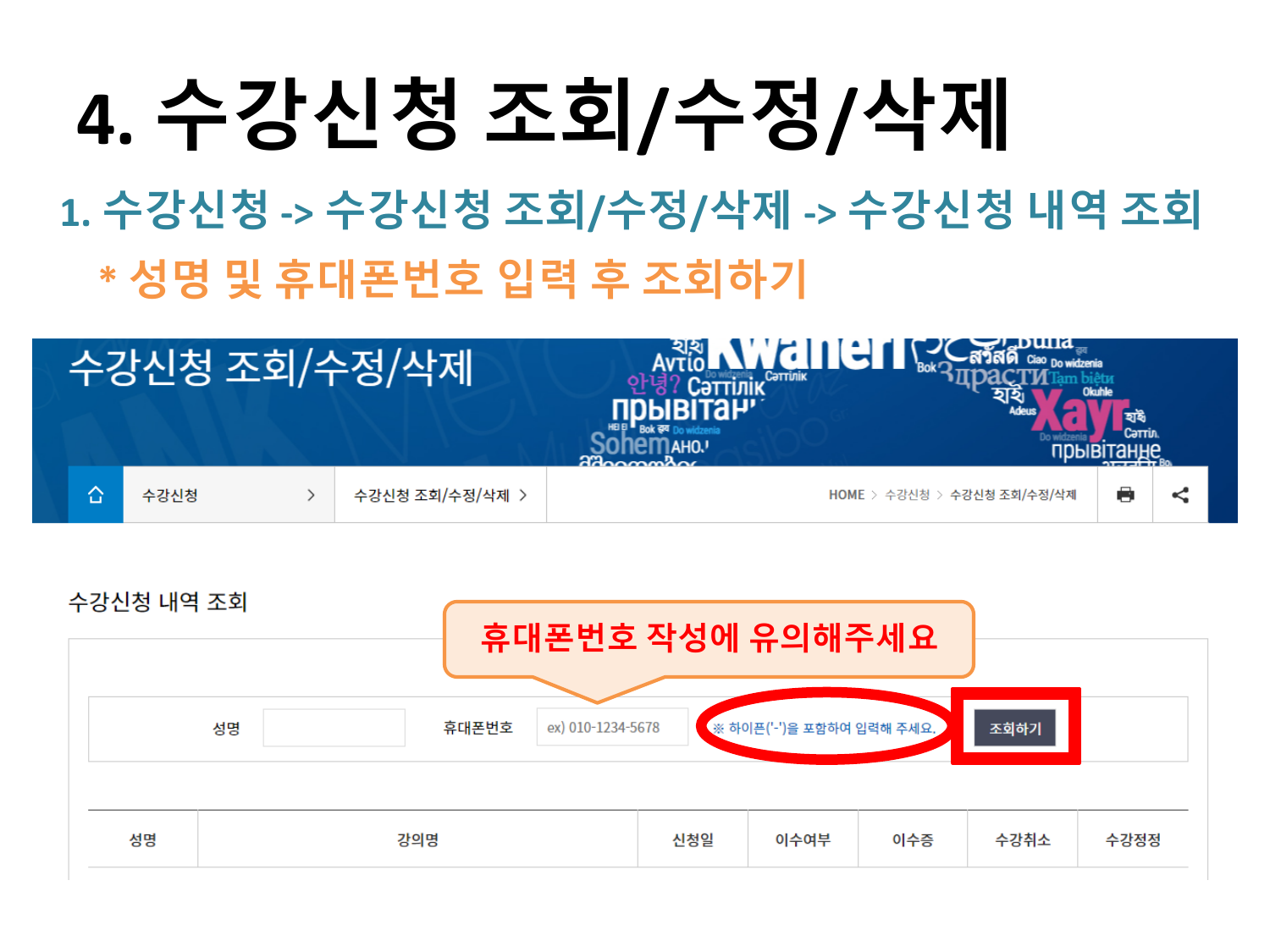Screen dimensions: 1270x952
Task: Select 수강신청 in the breadcrumb trail
Action: (907, 495)
